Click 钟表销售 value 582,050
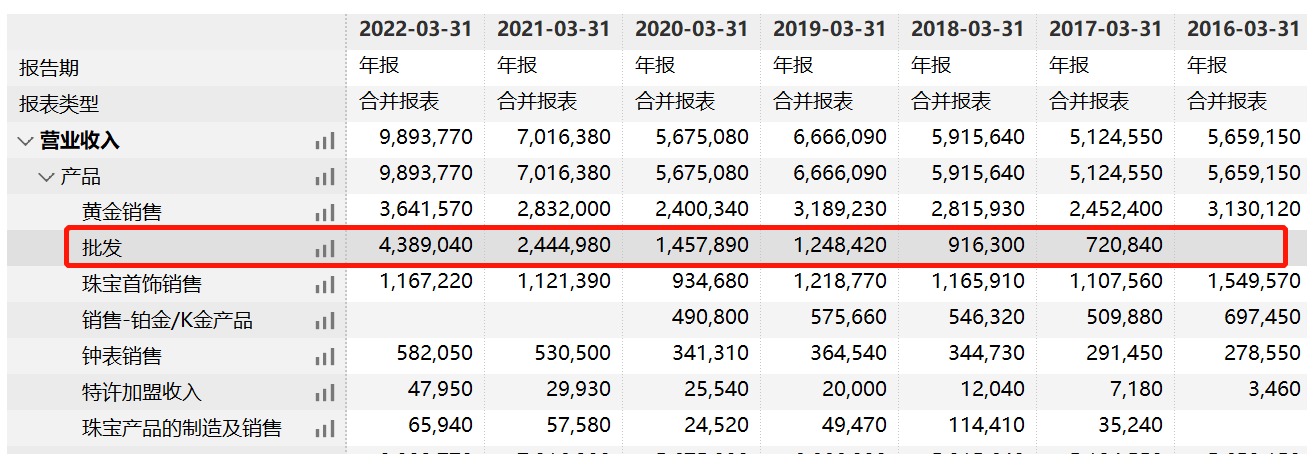This screenshot has height=454, width=1307. [x=435, y=353]
